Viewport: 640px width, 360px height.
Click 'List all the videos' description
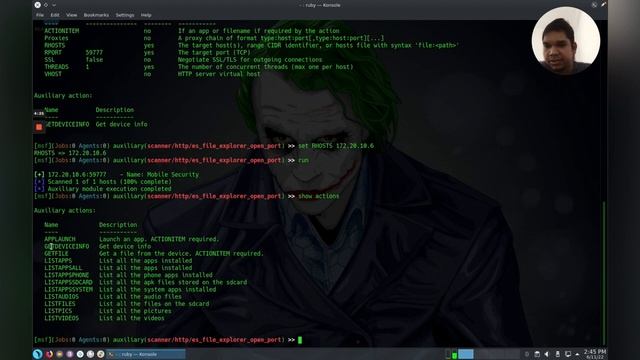[132, 318]
